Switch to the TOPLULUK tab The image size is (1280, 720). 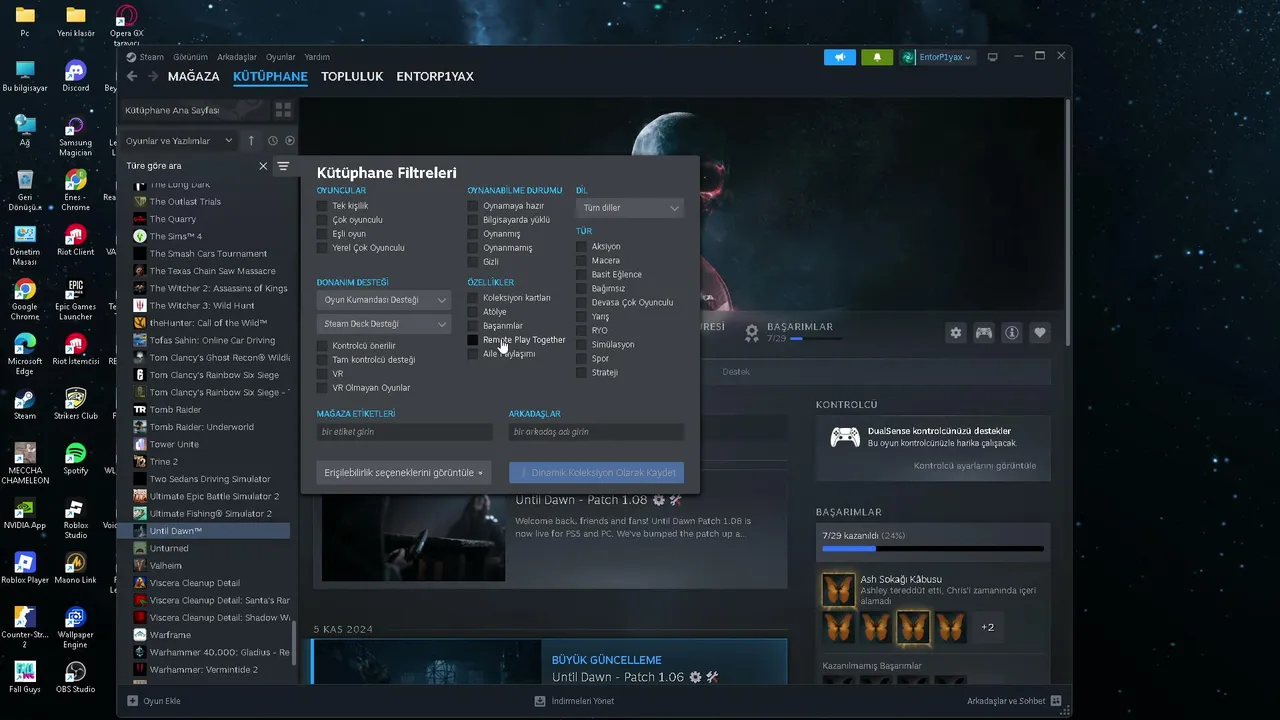pyautogui.click(x=352, y=77)
